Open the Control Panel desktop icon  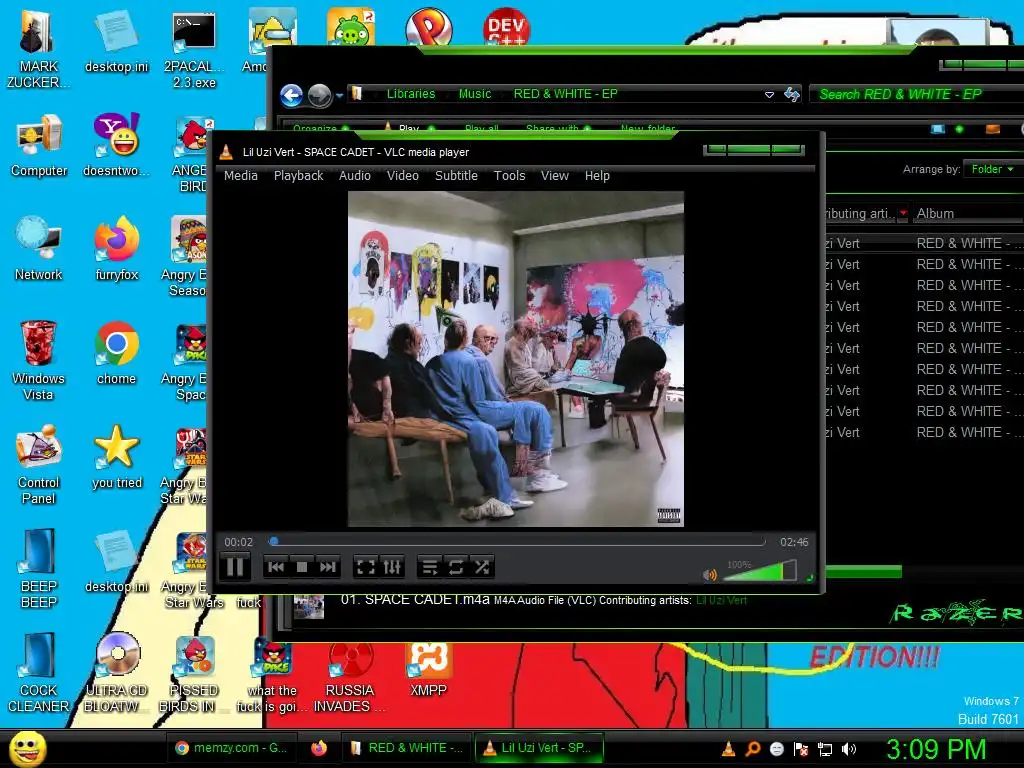(39, 465)
